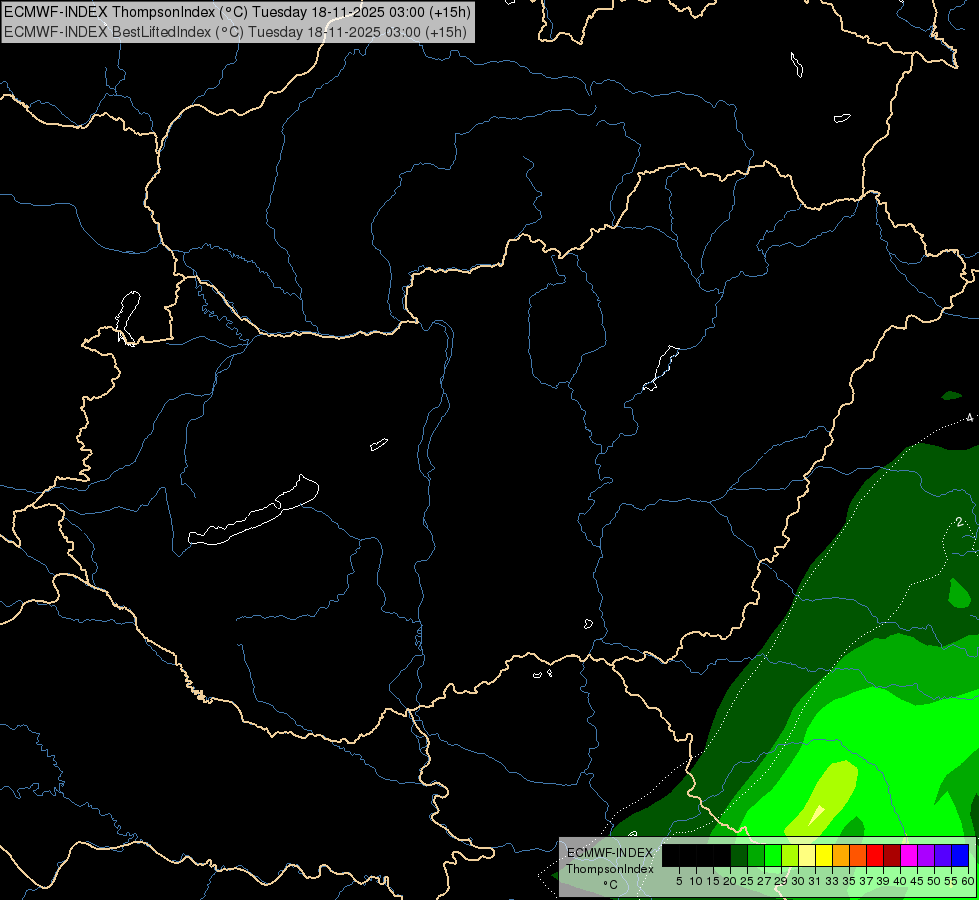Select the yellow-green 29–30 legend swatch

[790, 855]
